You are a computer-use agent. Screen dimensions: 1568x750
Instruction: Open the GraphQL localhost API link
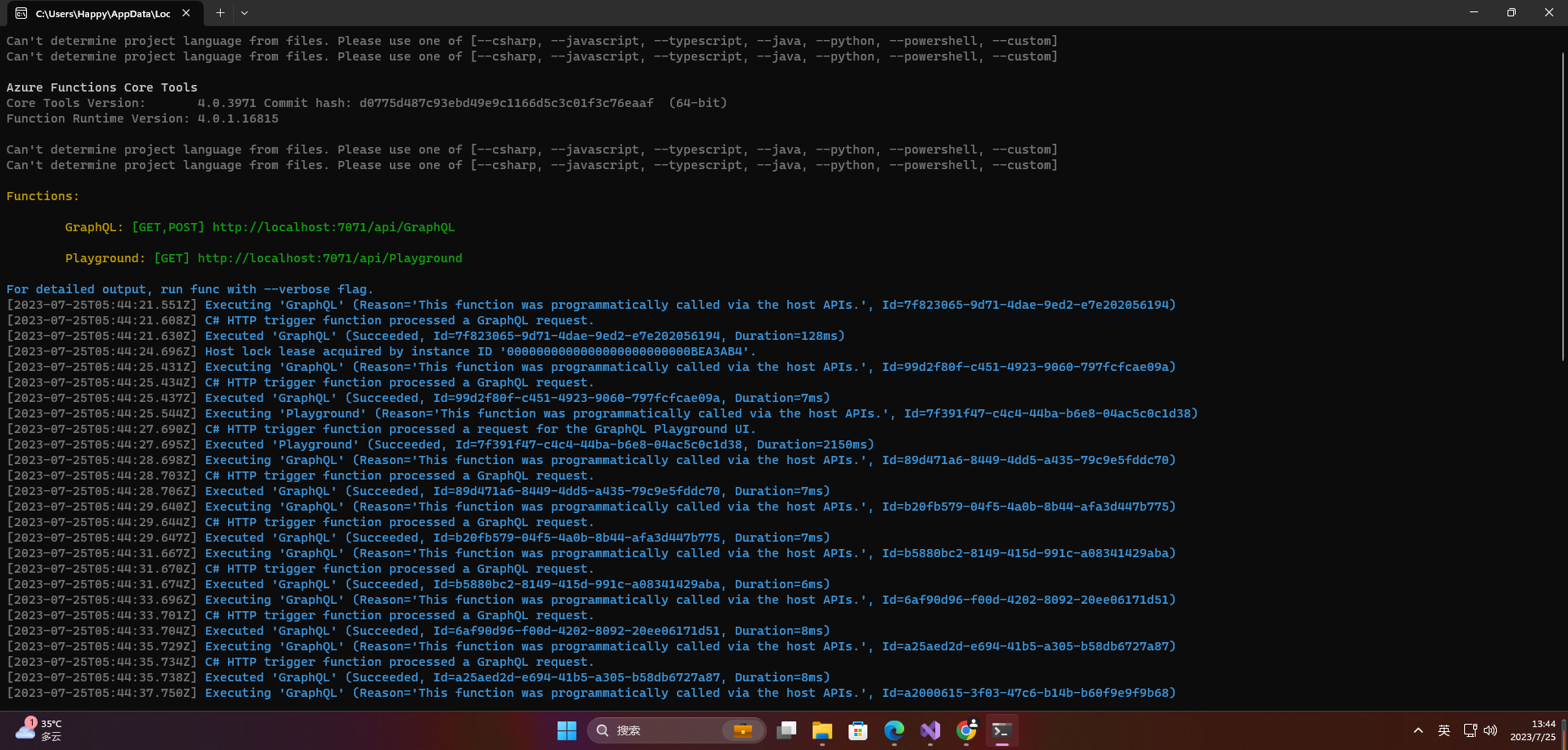[x=334, y=227]
